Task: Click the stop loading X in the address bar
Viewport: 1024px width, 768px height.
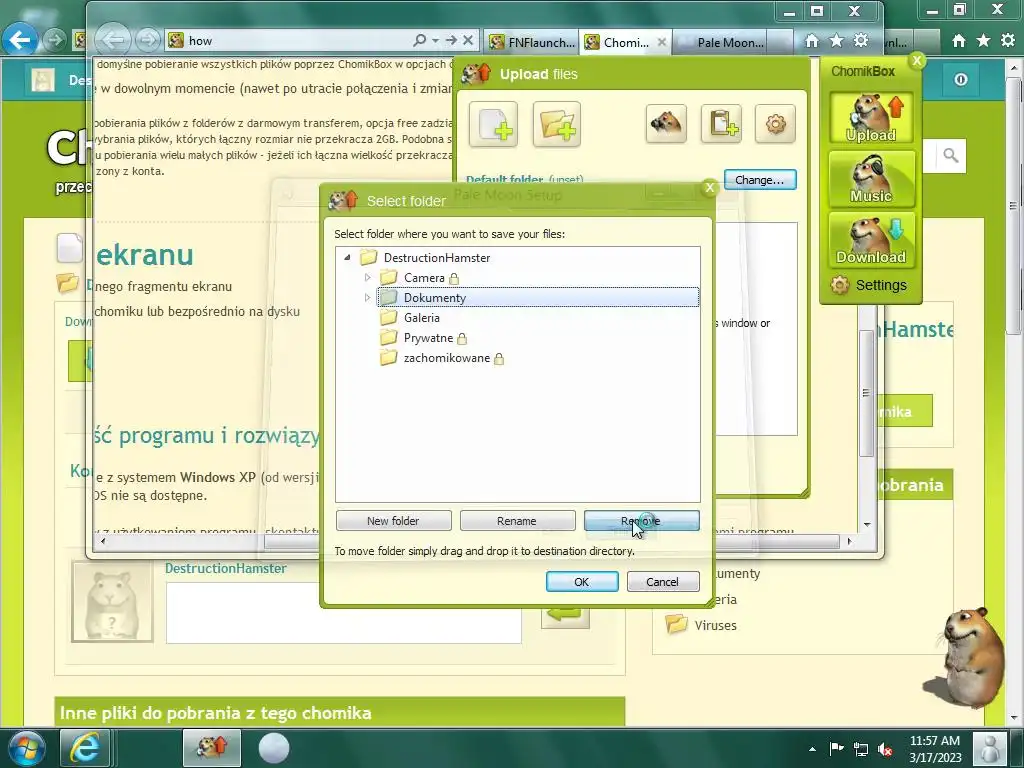Action: tap(468, 40)
